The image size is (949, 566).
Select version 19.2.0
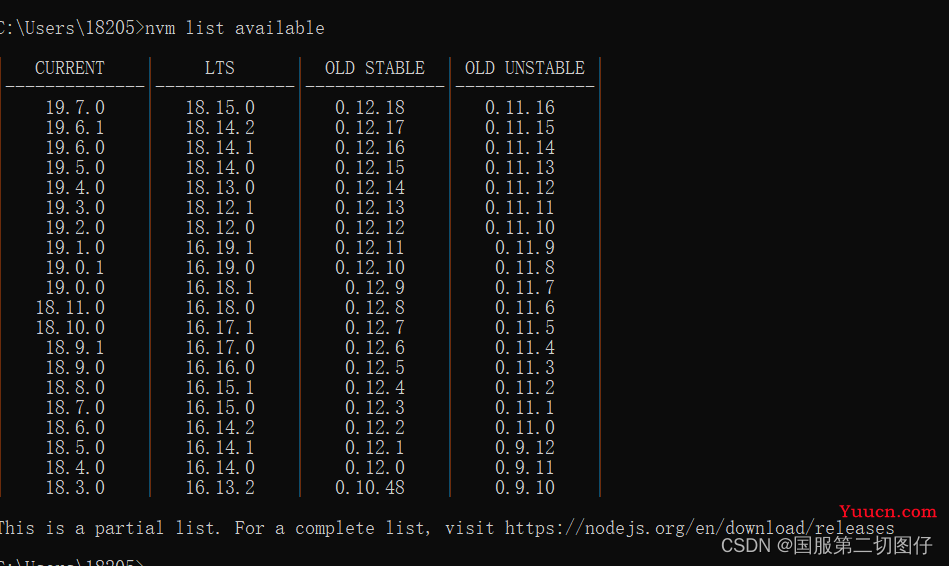click(75, 228)
